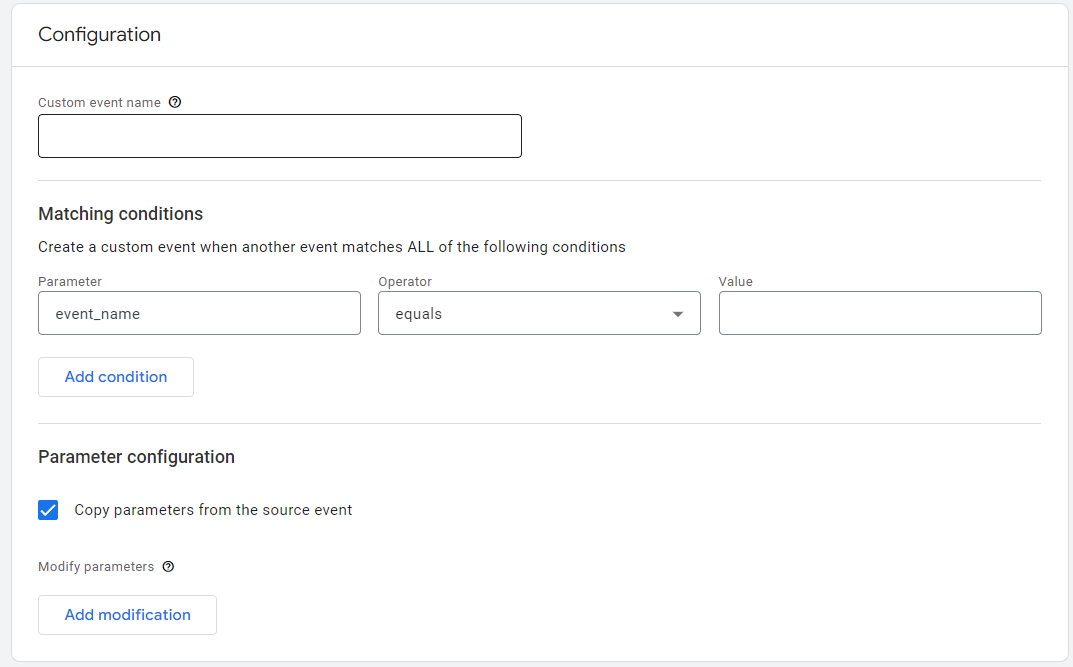This screenshot has height=667, width=1073.
Task: Click the Add modification button
Action: coord(127,615)
